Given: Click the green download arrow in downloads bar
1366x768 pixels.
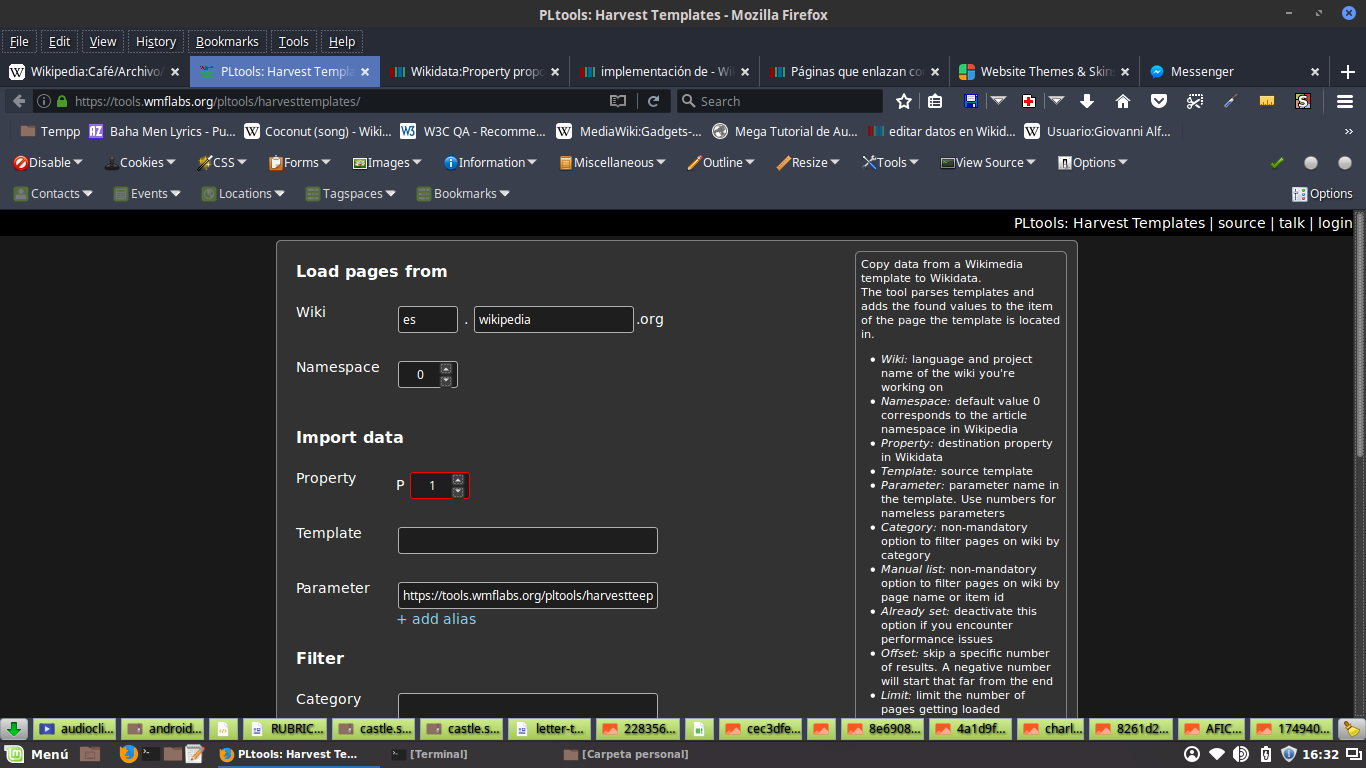Looking at the screenshot, I should (x=14, y=729).
